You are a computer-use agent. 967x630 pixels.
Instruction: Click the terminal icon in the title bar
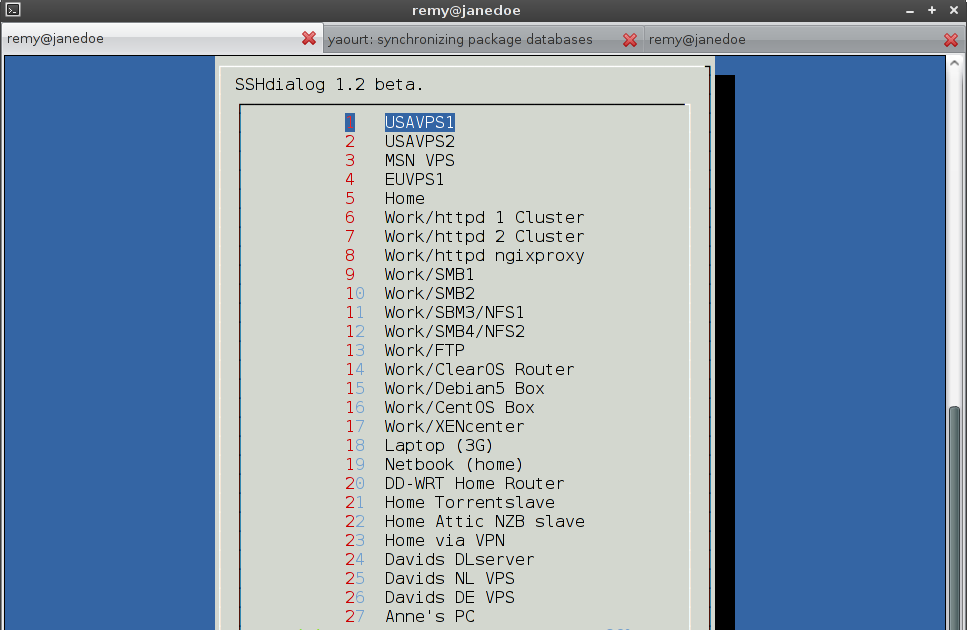point(13,10)
